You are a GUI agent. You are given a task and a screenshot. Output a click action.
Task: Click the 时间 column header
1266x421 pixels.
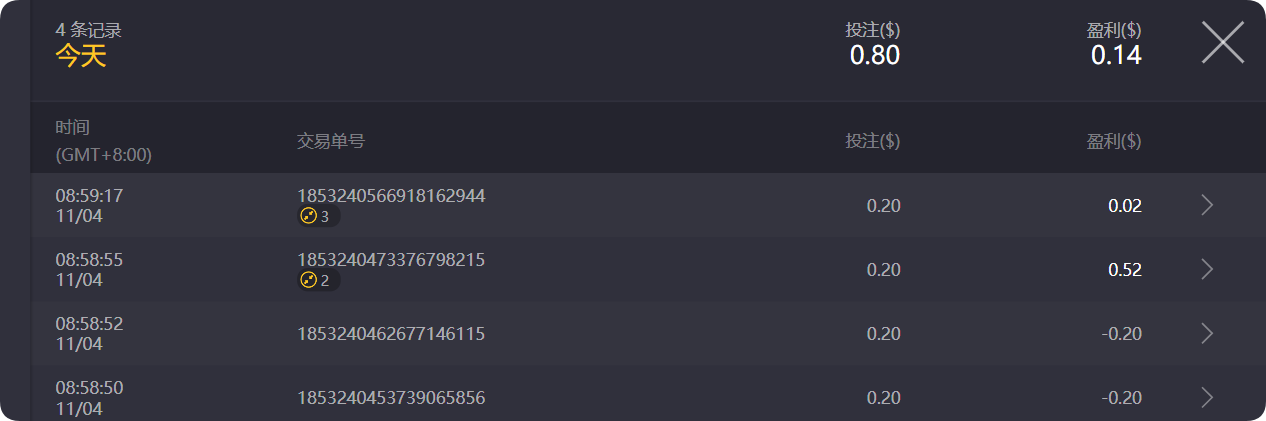pos(73,127)
